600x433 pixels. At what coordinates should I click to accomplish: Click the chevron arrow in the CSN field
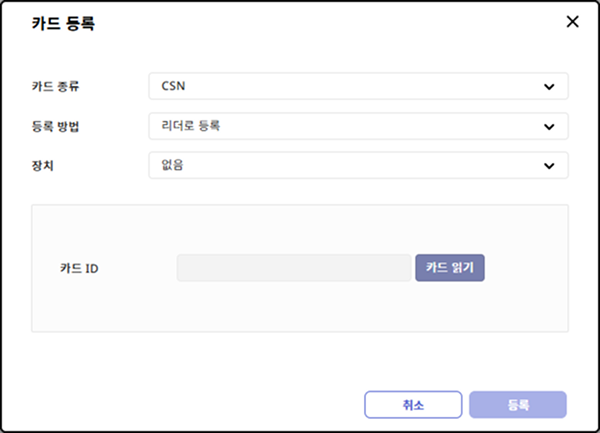tap(549, 87)
